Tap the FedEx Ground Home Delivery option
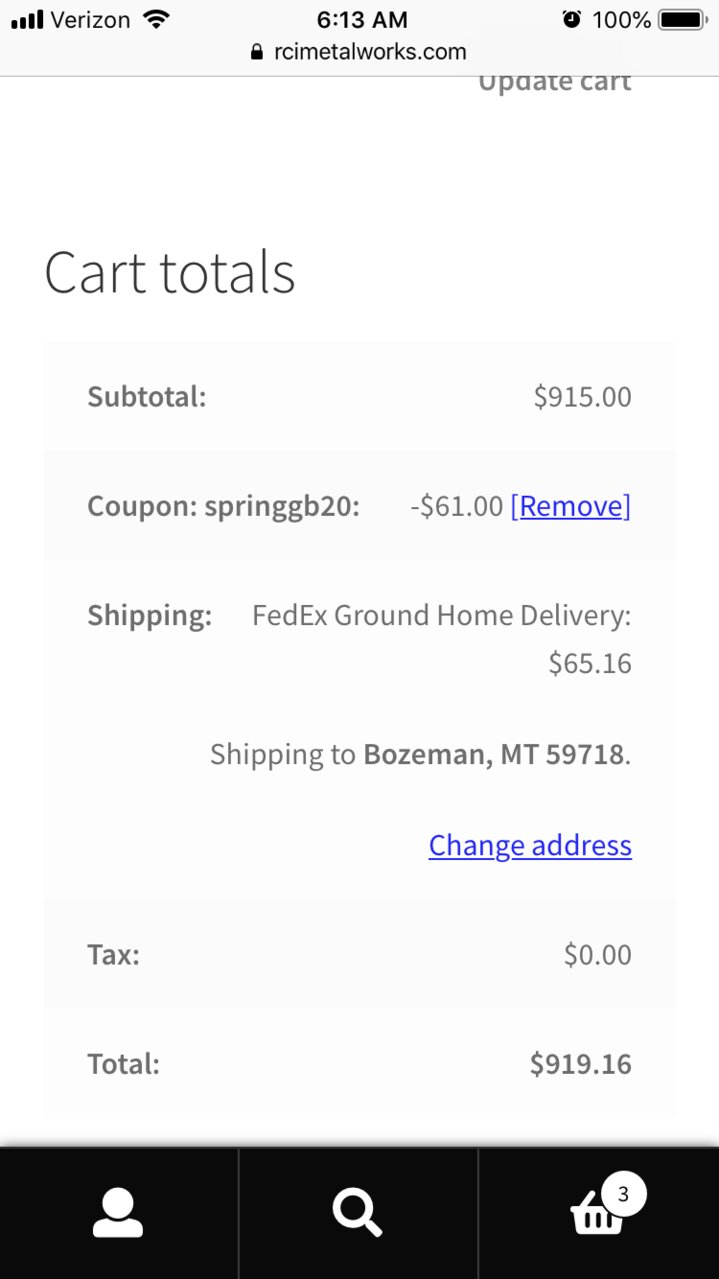The image size is (719, 1279). tap(441, 615)
